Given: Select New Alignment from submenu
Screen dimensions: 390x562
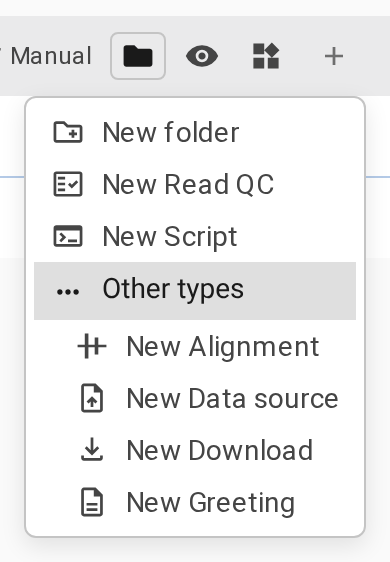Looking at the screenshot, I should coord(195,346).
